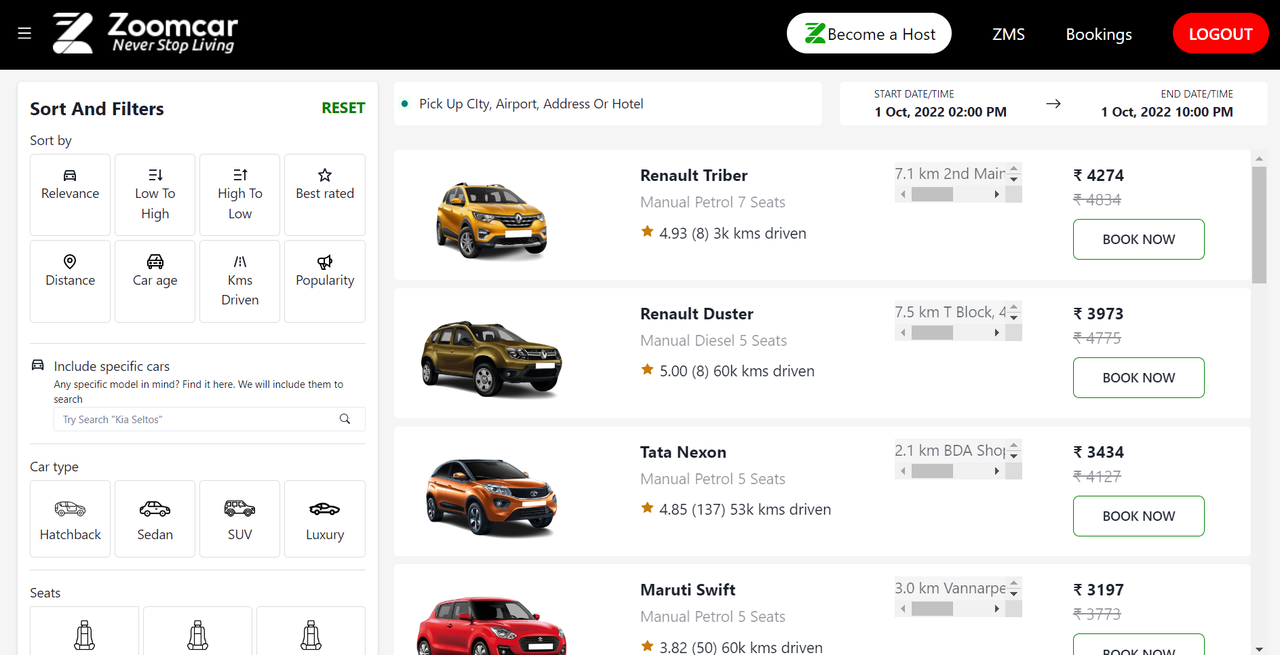Open start date/time 1 Oct 02:00 PM
Screen dimensions: 1280x655
[940, 103]
